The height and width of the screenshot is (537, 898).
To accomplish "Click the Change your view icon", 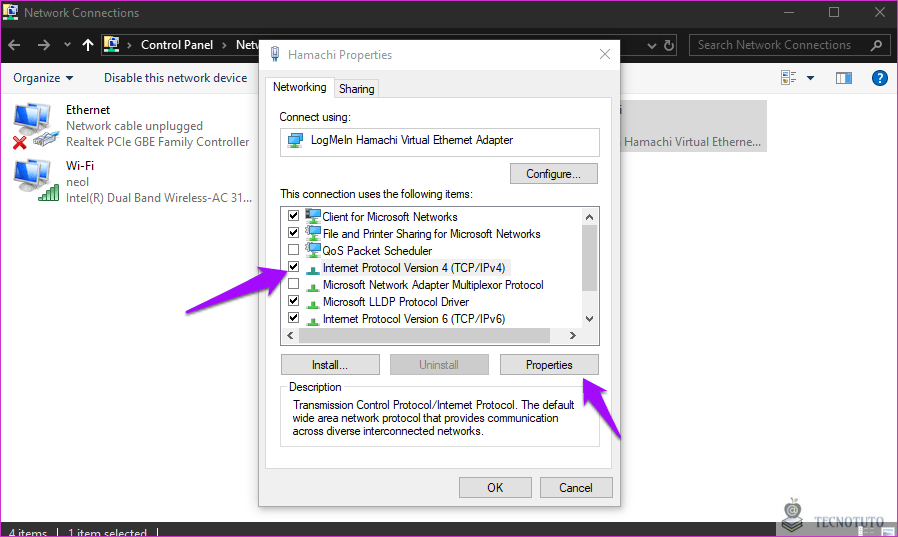I will pyautogui.click(x=789, y=78).
